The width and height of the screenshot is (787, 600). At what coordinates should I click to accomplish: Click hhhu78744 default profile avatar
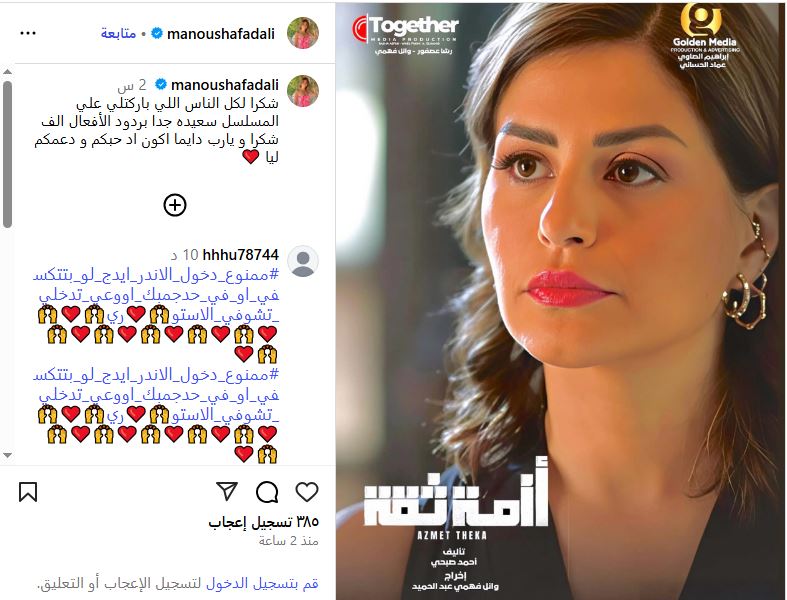pyautogui.click(x=303, y=261)
